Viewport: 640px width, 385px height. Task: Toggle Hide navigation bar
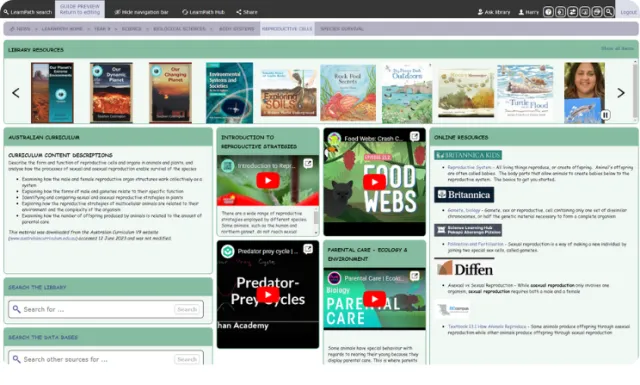[x=141, y=12]
